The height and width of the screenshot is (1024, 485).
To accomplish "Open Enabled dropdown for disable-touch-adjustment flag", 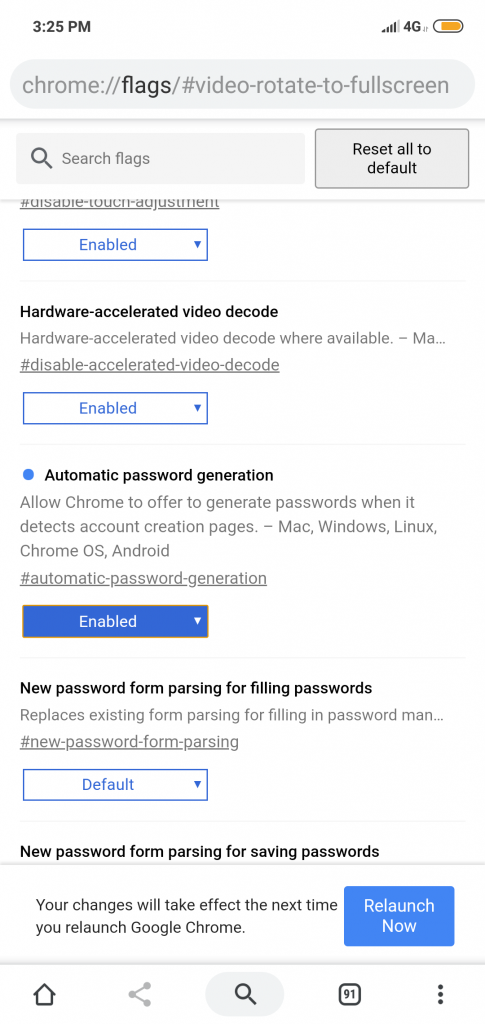I will coord(115,245).
